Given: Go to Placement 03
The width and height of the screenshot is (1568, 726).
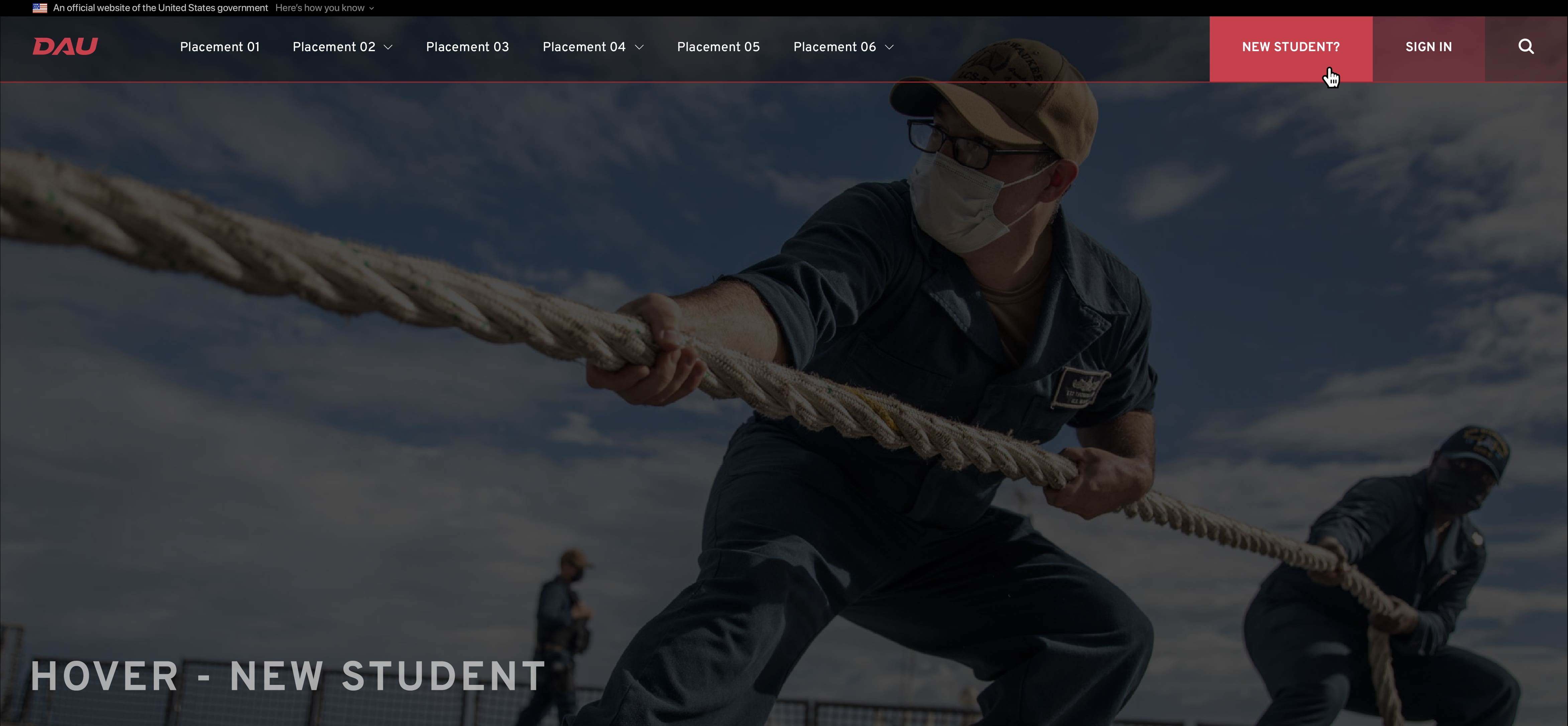Looking at the screenshot, I should [x=467, y=47].
